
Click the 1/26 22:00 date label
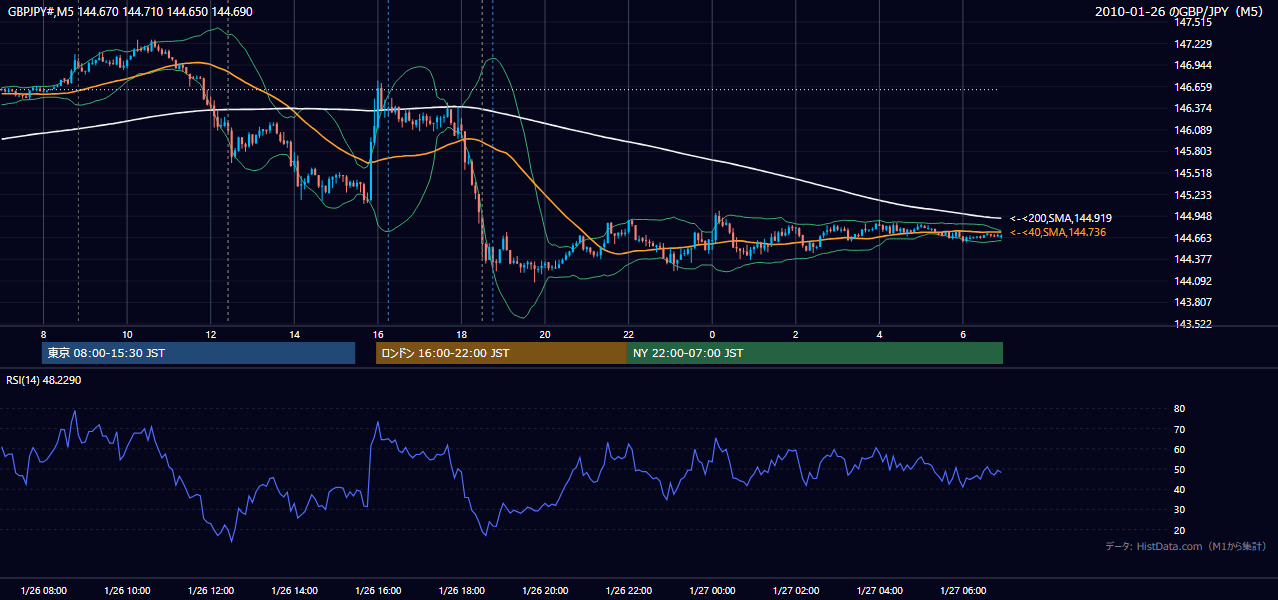(x=629, y=591)
